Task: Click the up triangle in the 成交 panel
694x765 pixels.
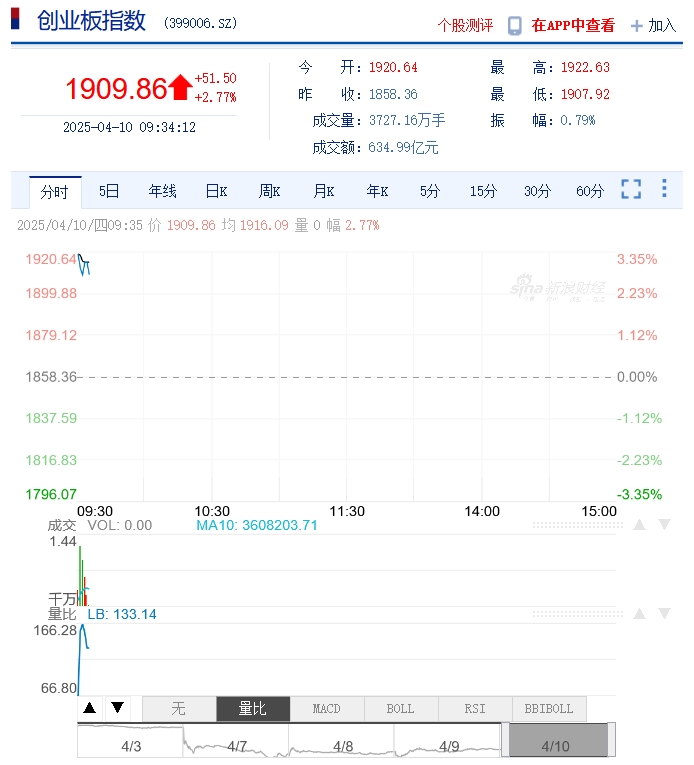Action: pyautogui.click(x=638, y=525)
